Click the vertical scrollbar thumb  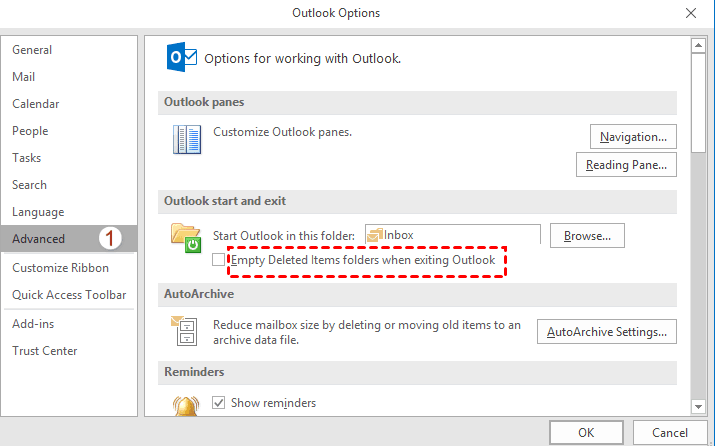point(698,103)
